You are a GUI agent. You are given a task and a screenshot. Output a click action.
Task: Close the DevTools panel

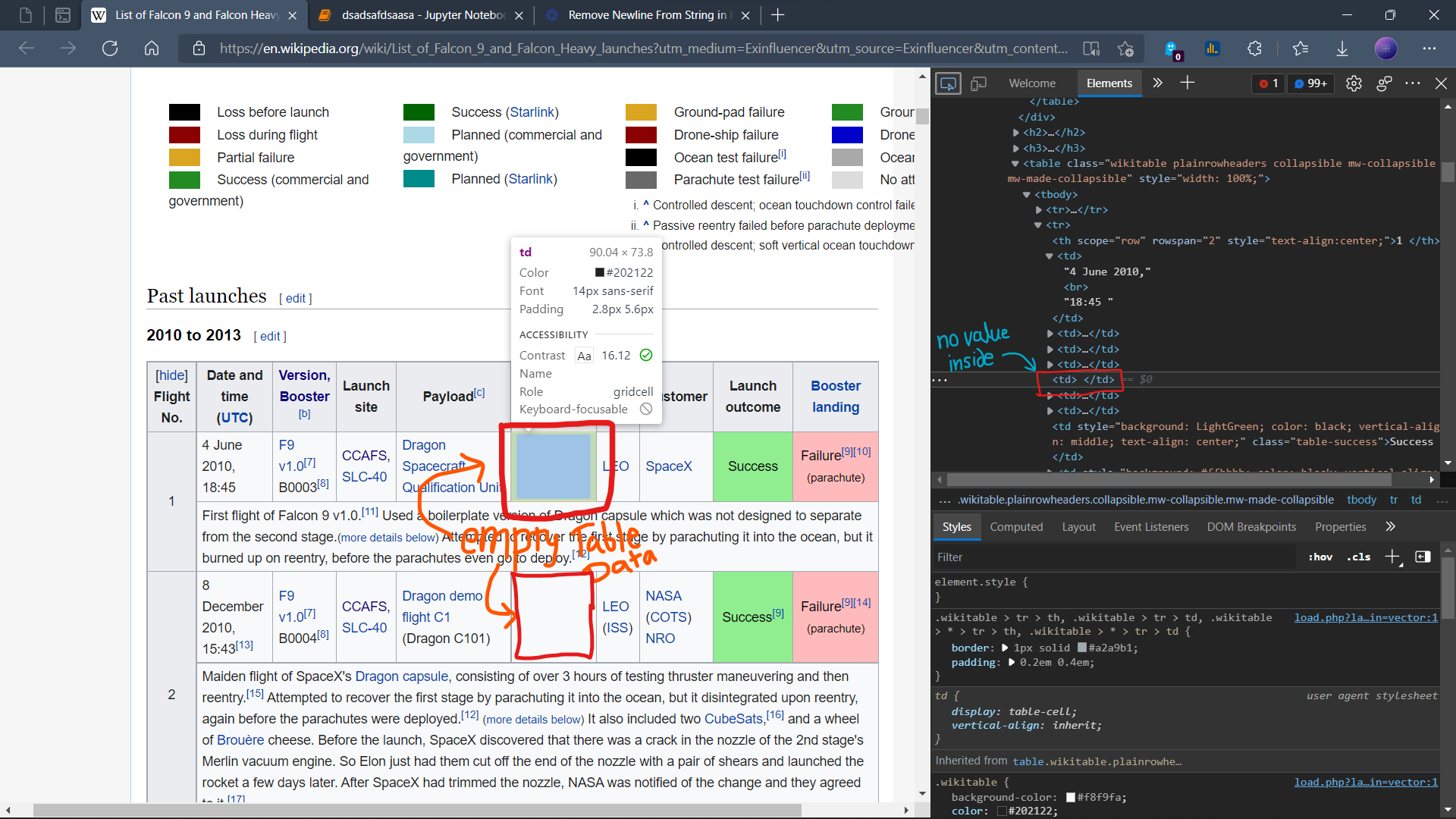coord(1441,83)
